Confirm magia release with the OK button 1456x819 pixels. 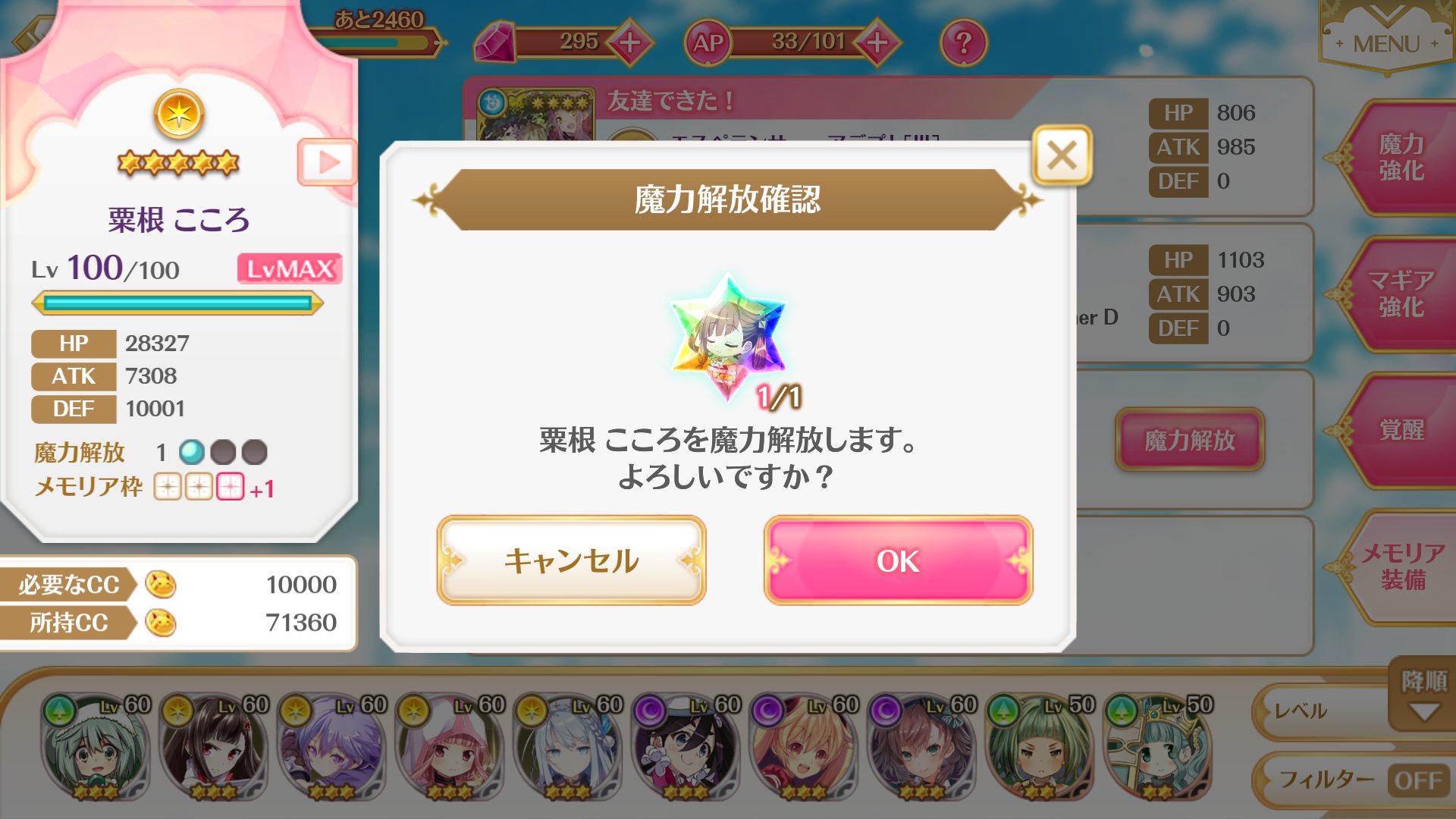coord(898,560)
